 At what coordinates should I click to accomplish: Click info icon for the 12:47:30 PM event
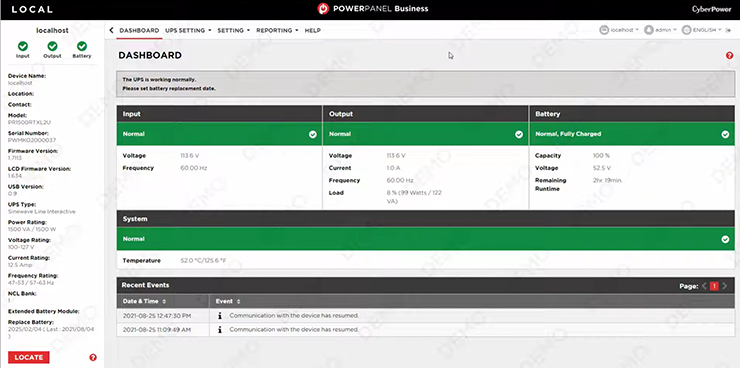pyautogui.click(x=220, y=316)
